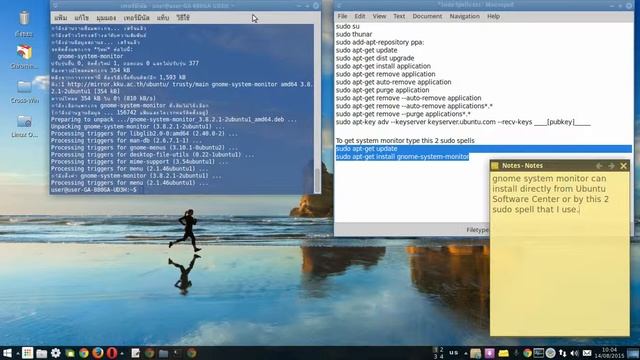Click 'sudo apt-get install gnome-system-monitor' line
This screenshot has width=640, height=360.
[x=402, y=157]
